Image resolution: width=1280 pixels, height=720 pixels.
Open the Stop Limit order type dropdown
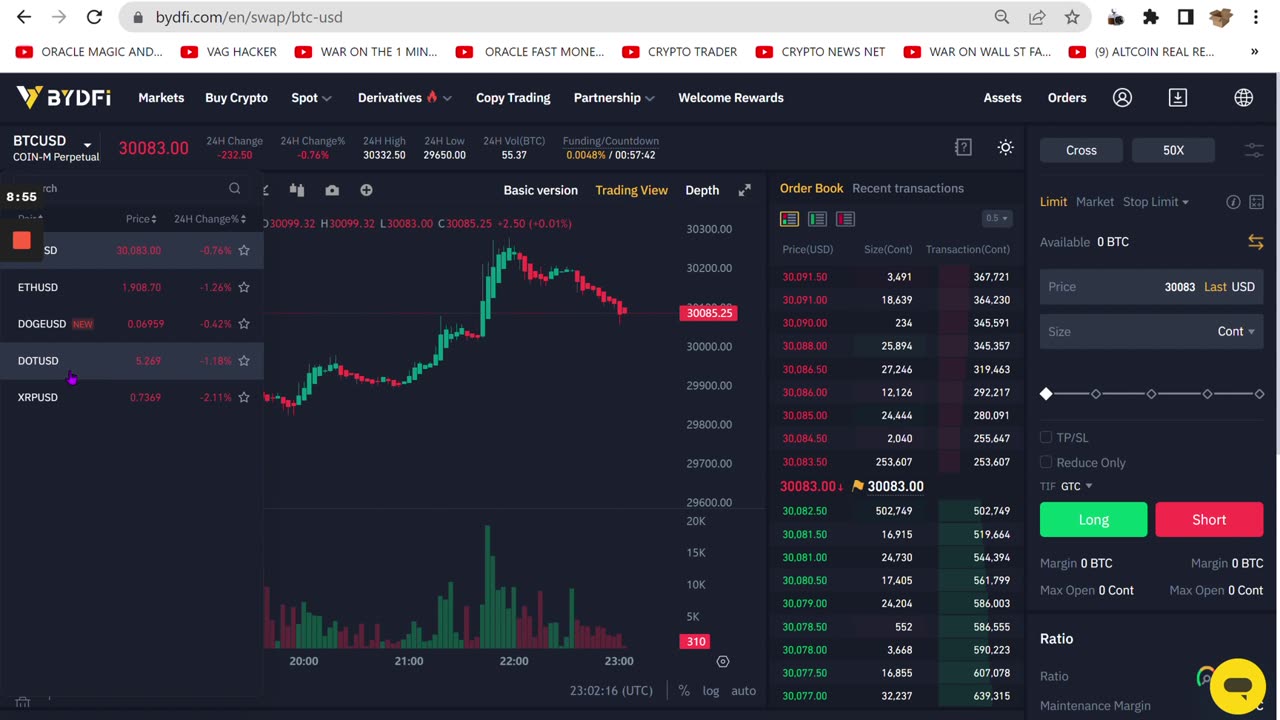(x=1156, y=202)
